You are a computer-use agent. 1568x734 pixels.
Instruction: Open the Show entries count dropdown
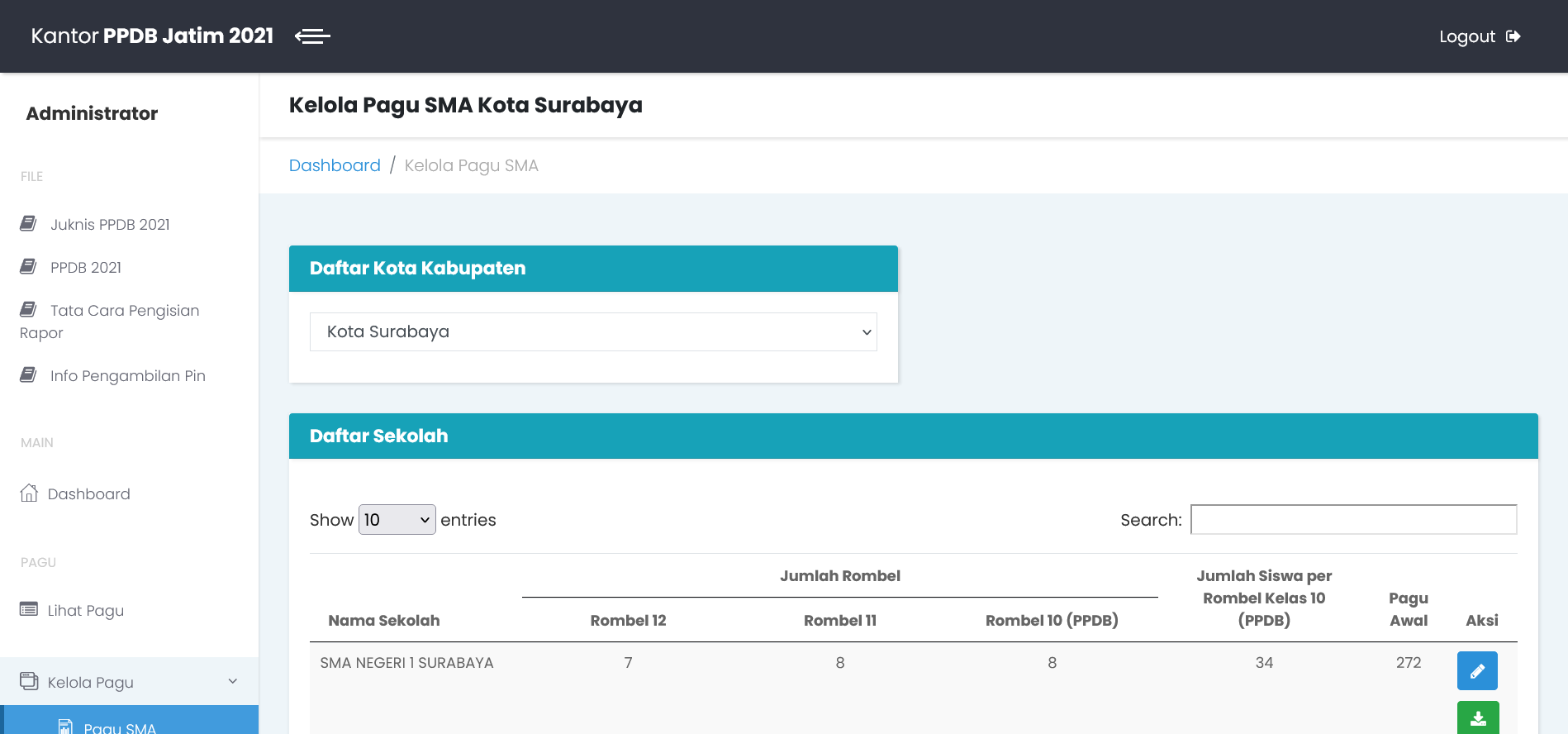pos(397,520)
